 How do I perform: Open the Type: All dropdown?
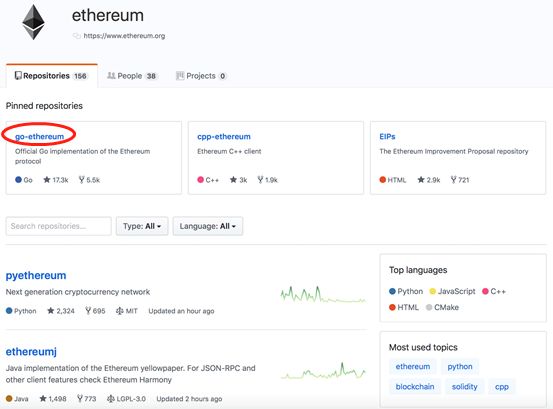click(142, 226)
